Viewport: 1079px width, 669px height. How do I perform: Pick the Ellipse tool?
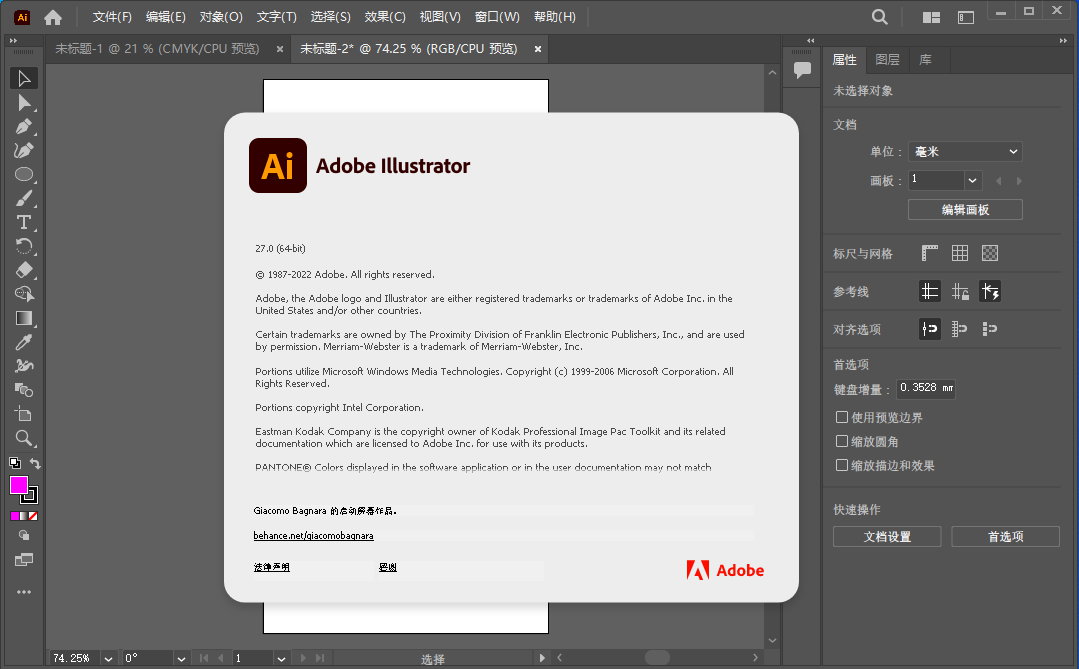point(24,174)
